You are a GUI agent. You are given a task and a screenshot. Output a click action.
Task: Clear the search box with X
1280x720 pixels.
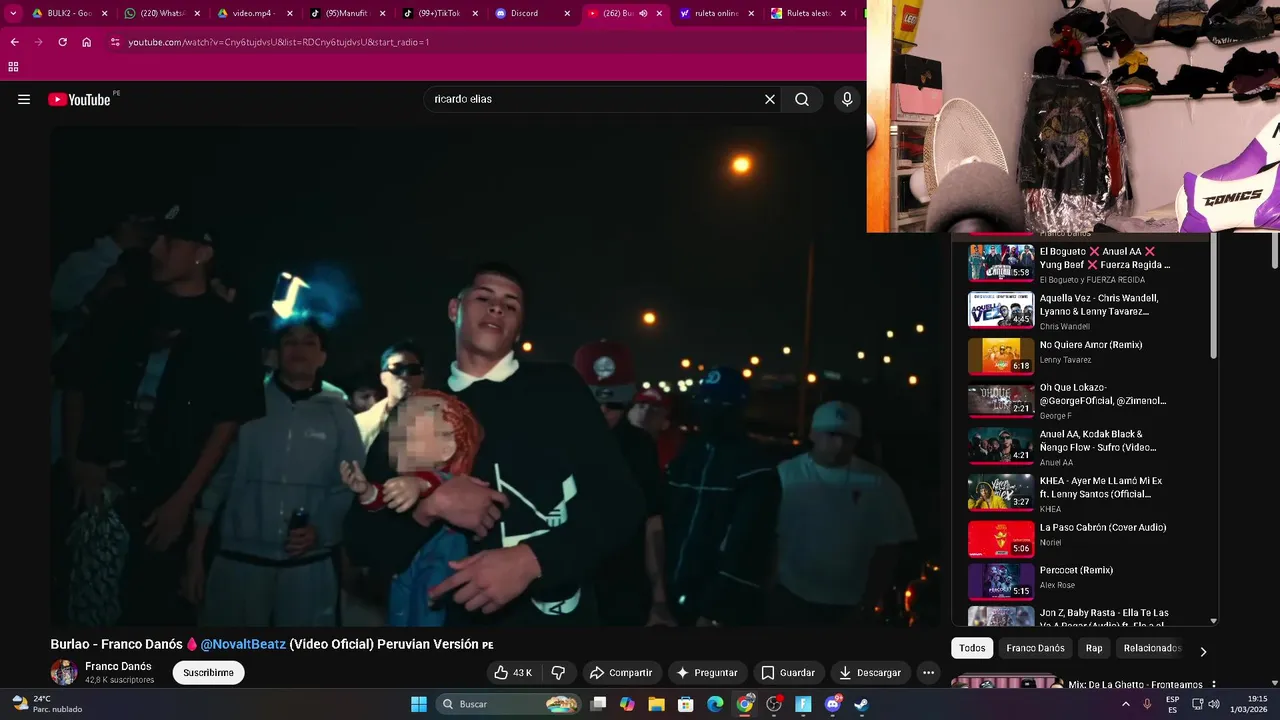[x=770, y=99]
